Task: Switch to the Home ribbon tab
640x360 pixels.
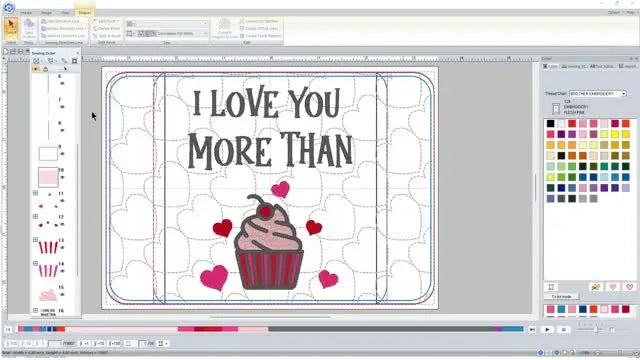Action: click(x=26, y=13)
